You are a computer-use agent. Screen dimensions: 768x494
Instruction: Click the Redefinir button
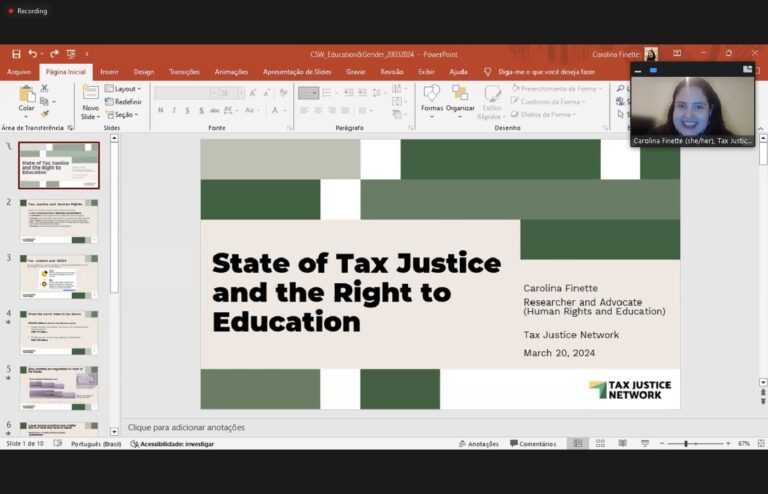123,101
